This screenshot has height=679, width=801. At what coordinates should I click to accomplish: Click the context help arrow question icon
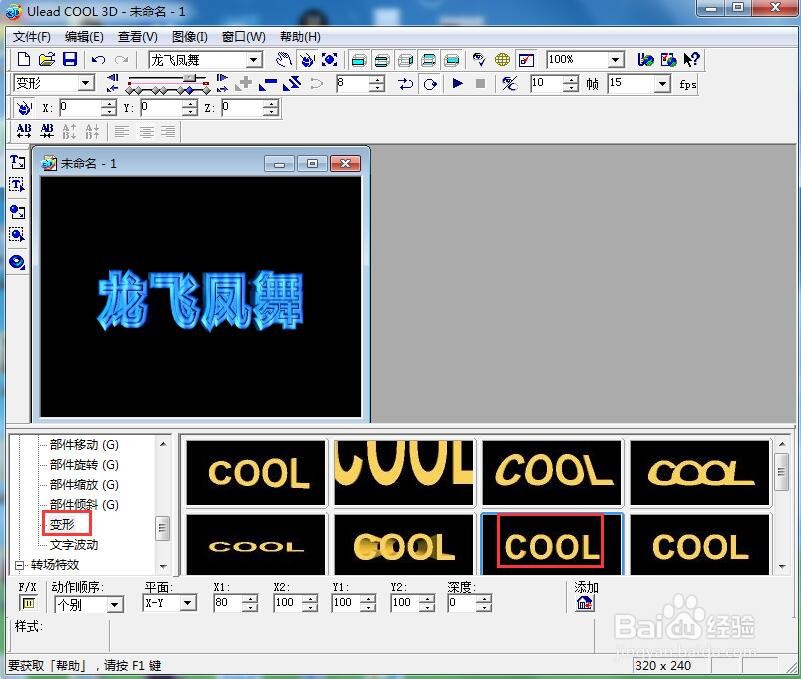pyautogui.click(x=692, y=60)
